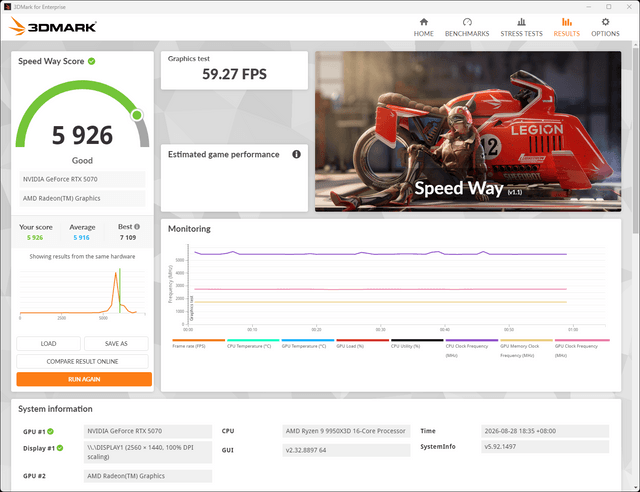Click the 59.27 FPS graphics test value
The height and width of the screenshot is (492, 640).
pyautogui.click(x=234, y=74)
